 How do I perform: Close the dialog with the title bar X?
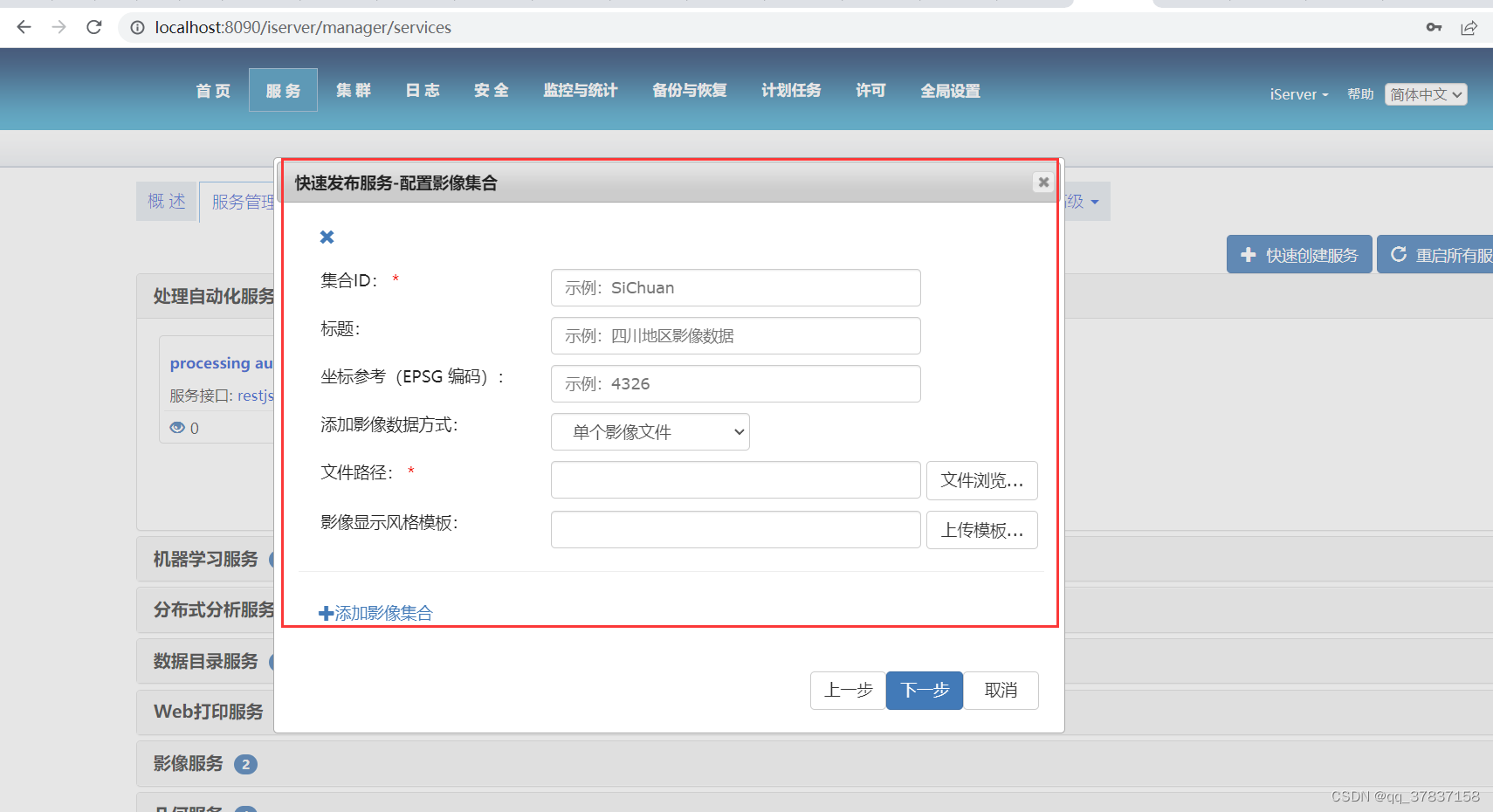coord(1043,182)
